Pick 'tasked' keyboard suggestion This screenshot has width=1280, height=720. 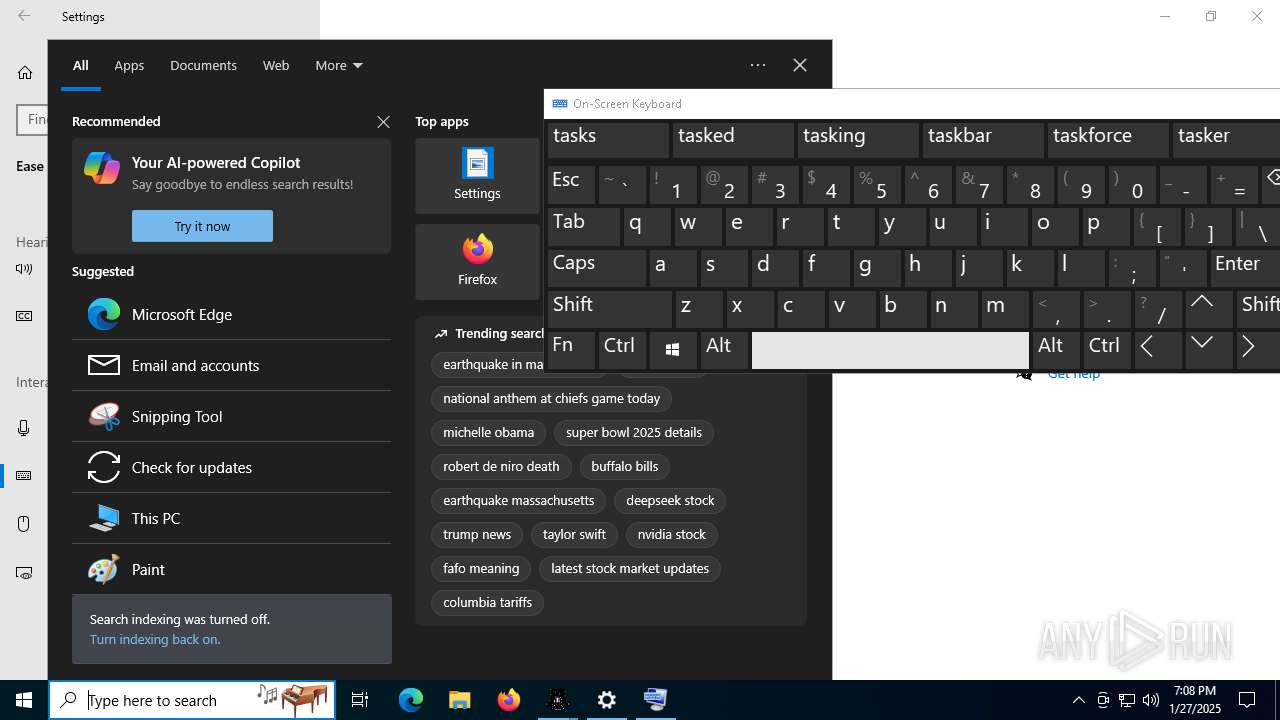tap(733, 139)
